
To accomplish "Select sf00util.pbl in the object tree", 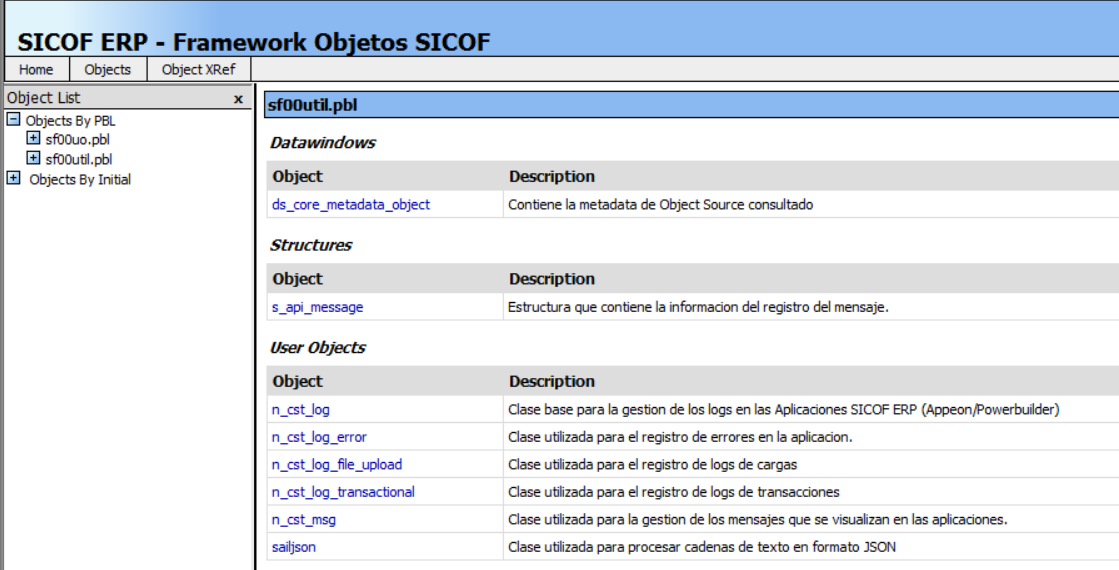I will [79, 159].
